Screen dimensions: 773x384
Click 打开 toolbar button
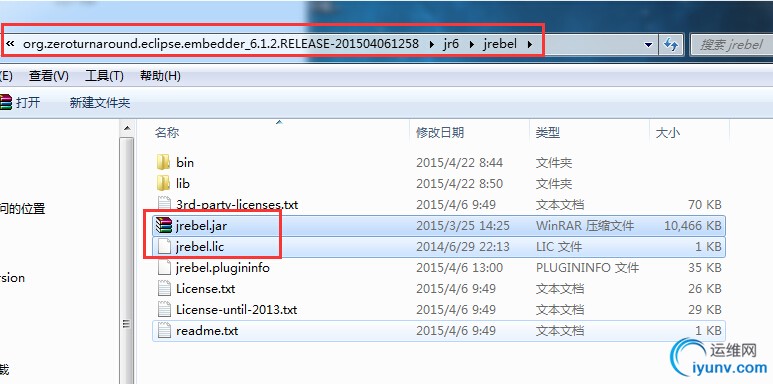coord(28,103)
